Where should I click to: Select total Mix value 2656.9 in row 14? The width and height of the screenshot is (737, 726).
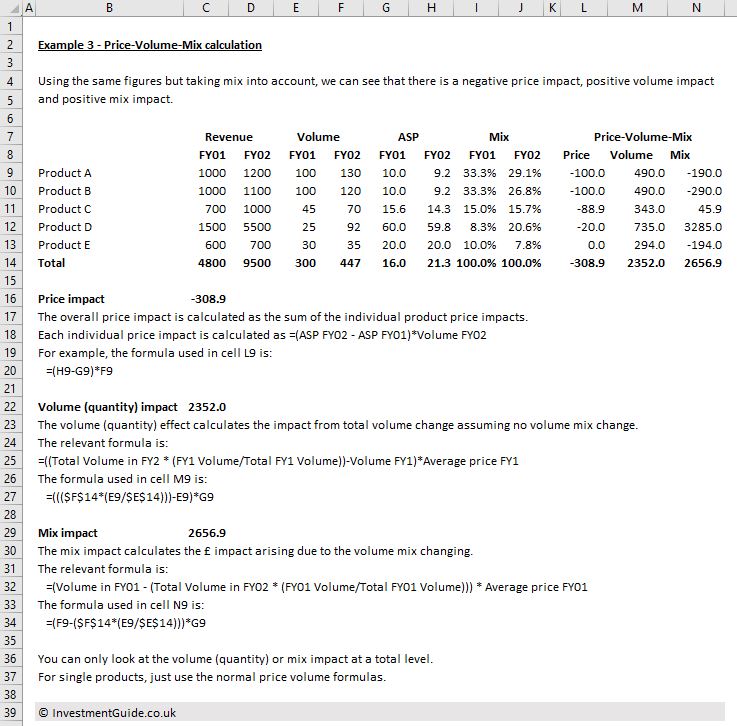(x=703, y=263)
